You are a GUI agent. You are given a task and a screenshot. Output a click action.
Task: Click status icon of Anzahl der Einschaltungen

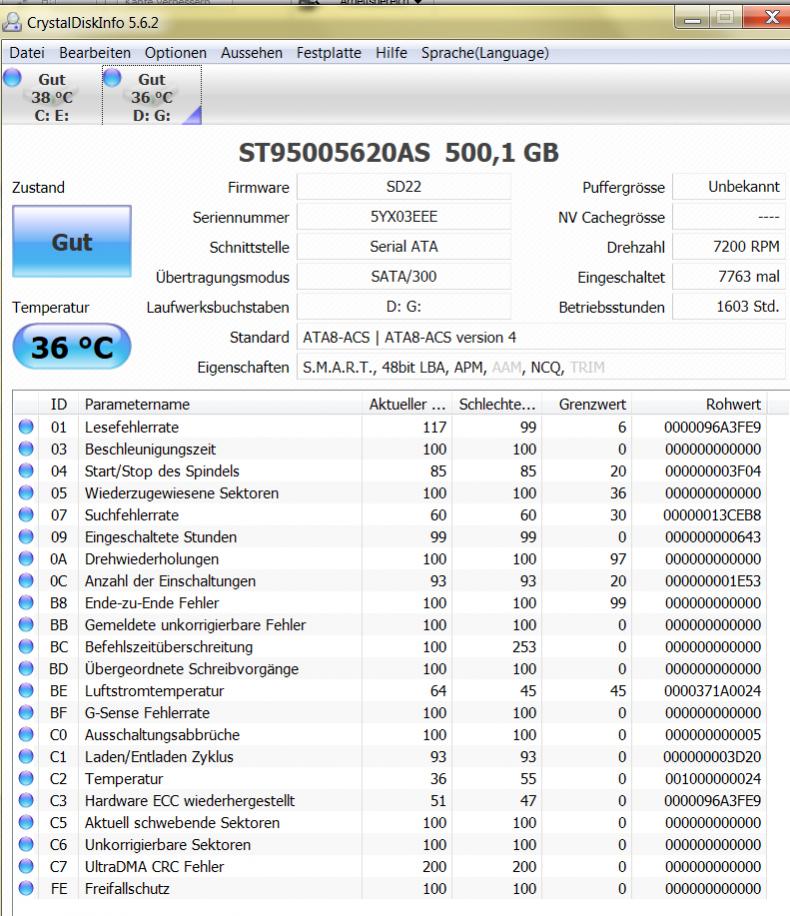point(26,580)
